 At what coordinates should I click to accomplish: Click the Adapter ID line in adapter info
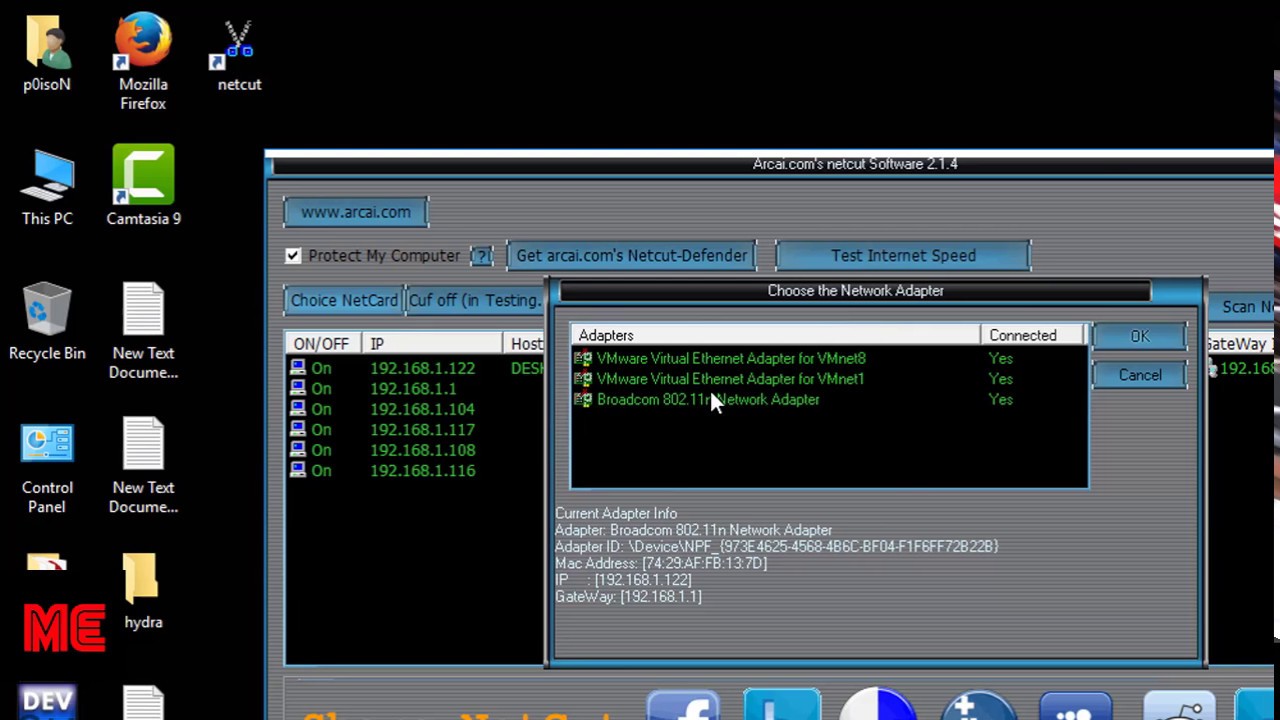[x=777, y=547]
